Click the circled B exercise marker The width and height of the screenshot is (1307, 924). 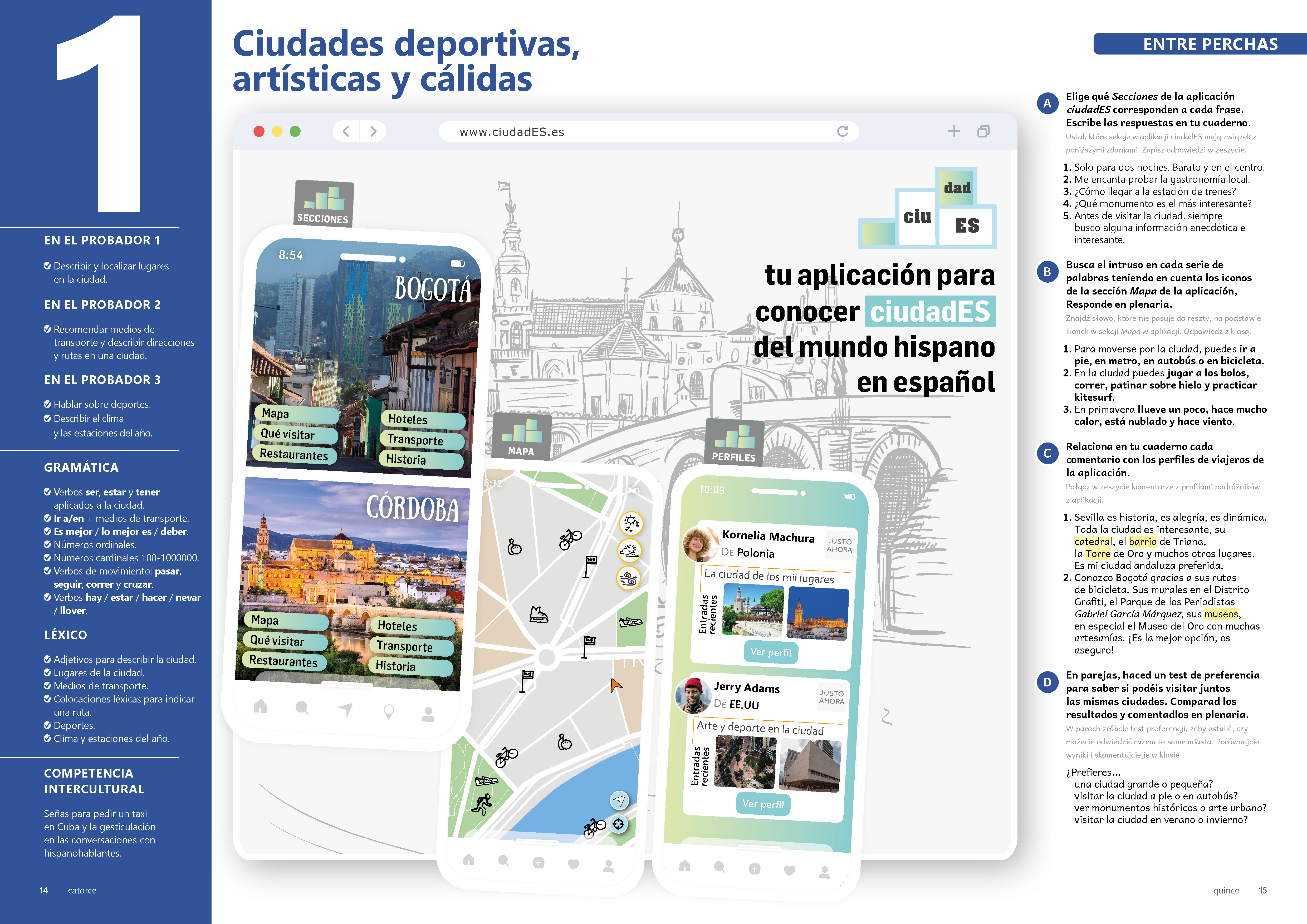(x=1047, y=272)
